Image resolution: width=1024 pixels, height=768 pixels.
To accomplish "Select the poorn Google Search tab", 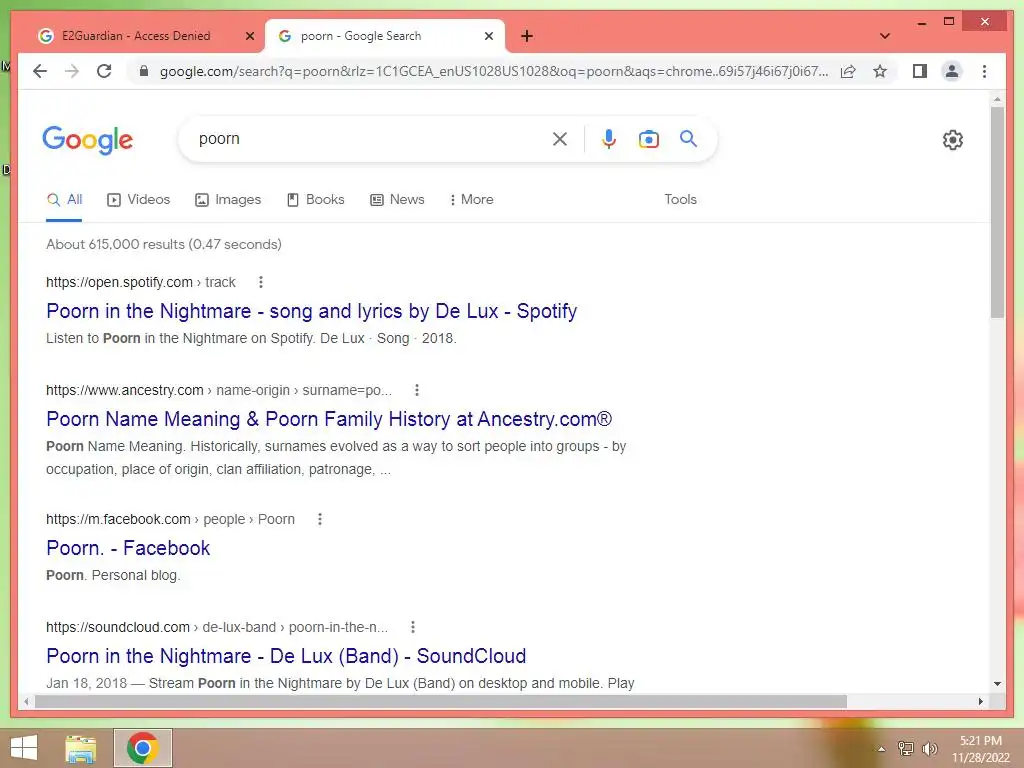I will point(384,36).
